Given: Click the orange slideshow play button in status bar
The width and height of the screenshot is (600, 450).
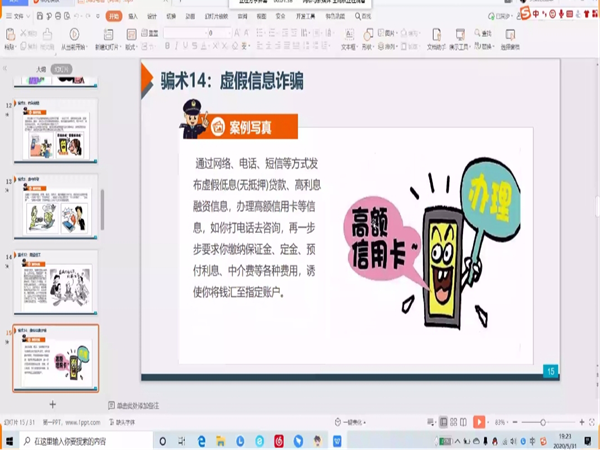Looking at the screenshot, I should pyautogui.click(x=478, y=422).
